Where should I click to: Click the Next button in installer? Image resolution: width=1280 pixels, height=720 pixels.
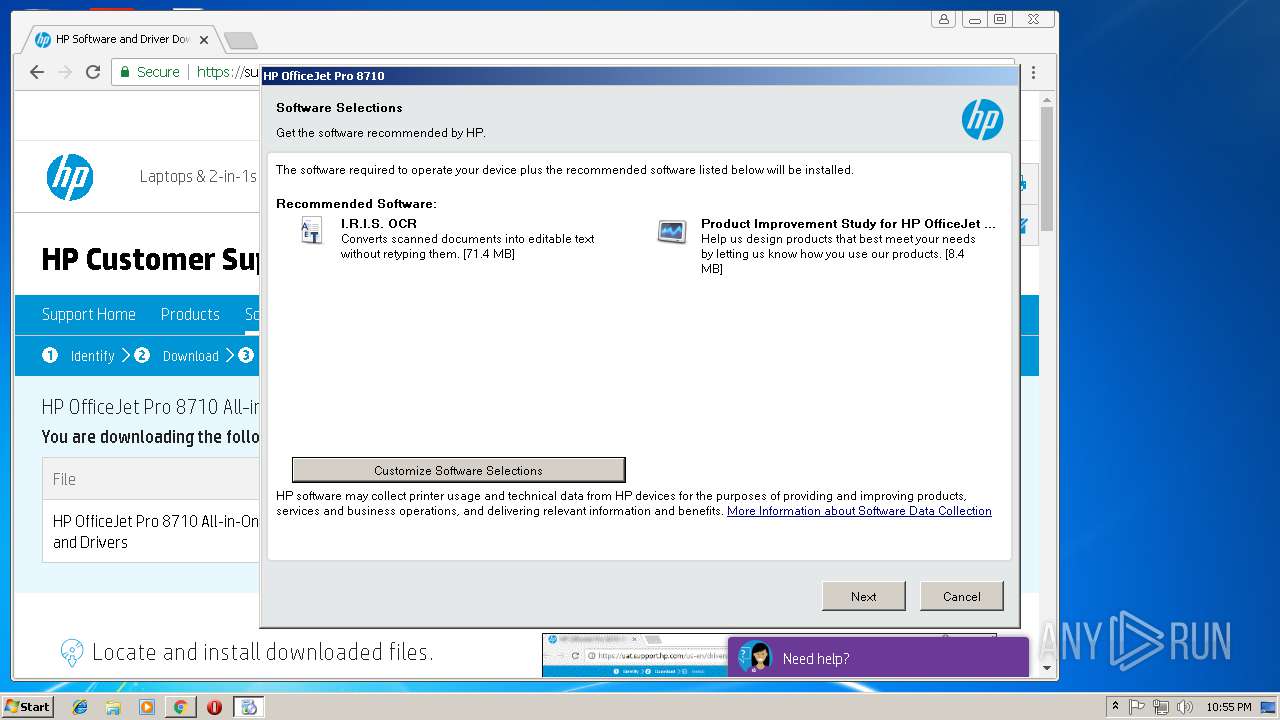[863, 596]
